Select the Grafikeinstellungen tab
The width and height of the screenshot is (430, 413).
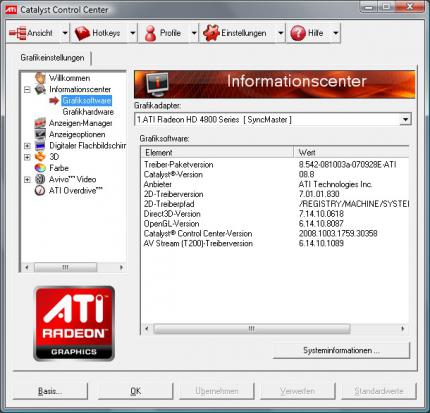pyautogui.click(x=52, y=58)
